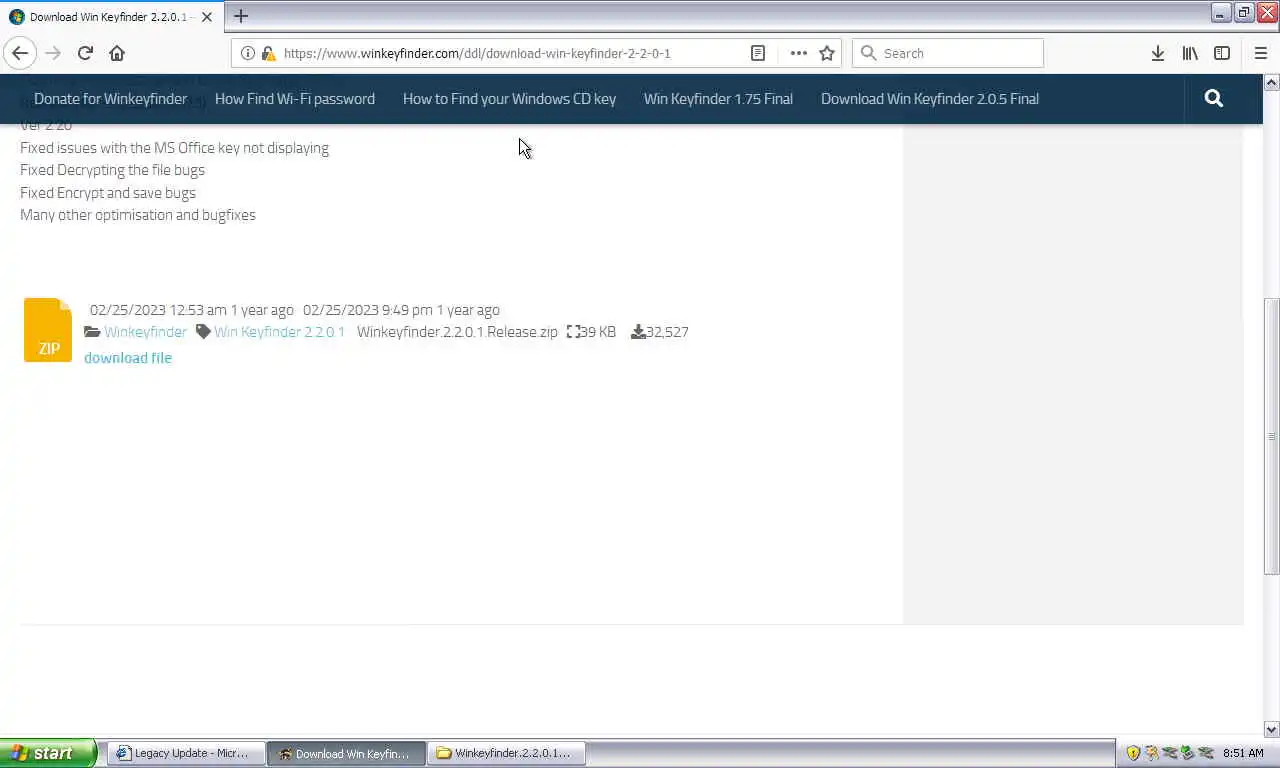Click the 39 KB file size text
This screenshot has width=1280, height=768.
pyautogui.click(x=598, y=332)
